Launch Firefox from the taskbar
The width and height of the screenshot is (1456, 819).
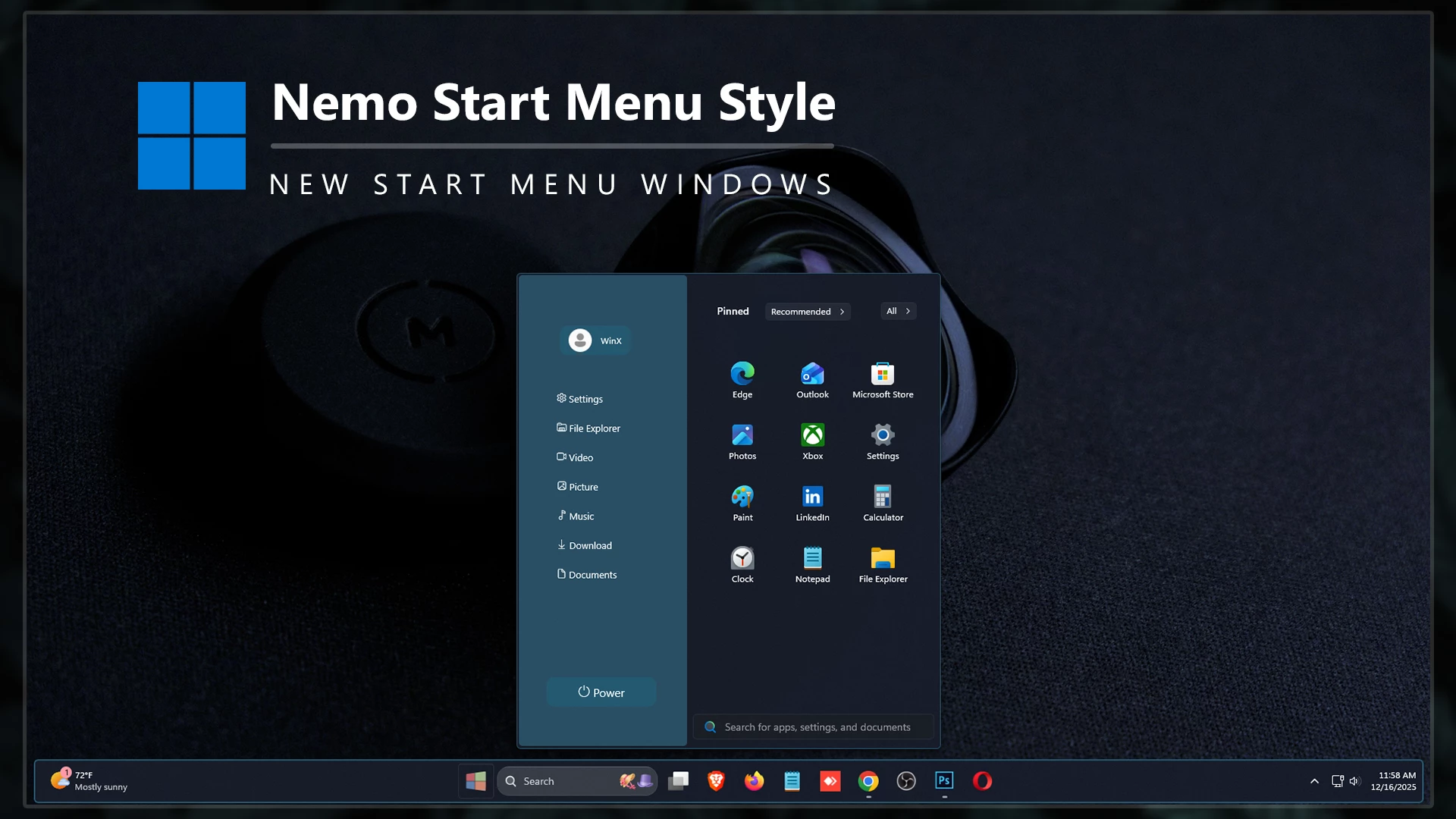pos(754,781)
